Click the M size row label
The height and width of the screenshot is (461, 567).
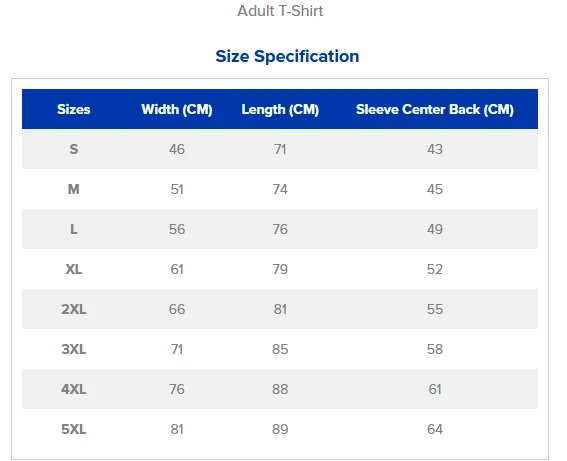coord(73,189)
